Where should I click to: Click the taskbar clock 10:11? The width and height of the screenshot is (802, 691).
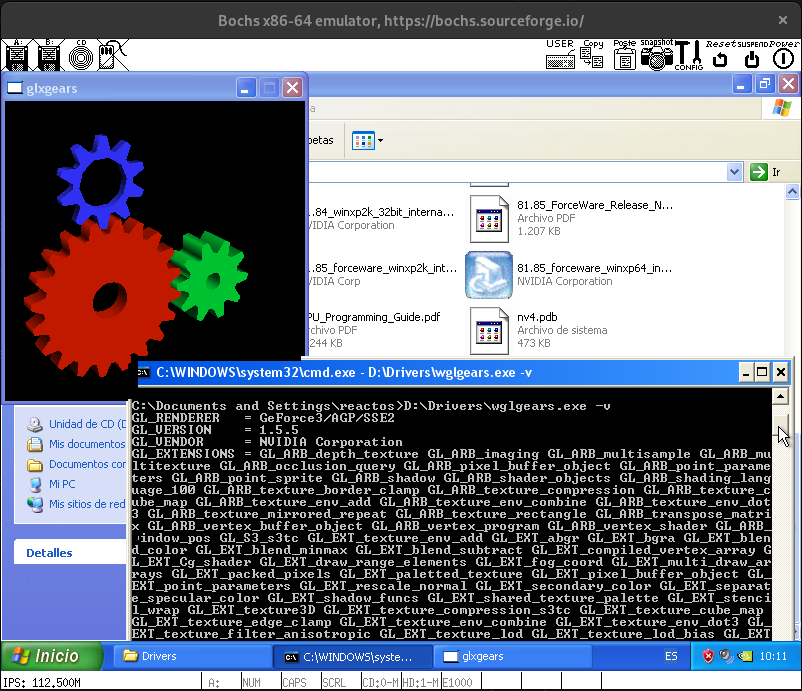(773, 656)
